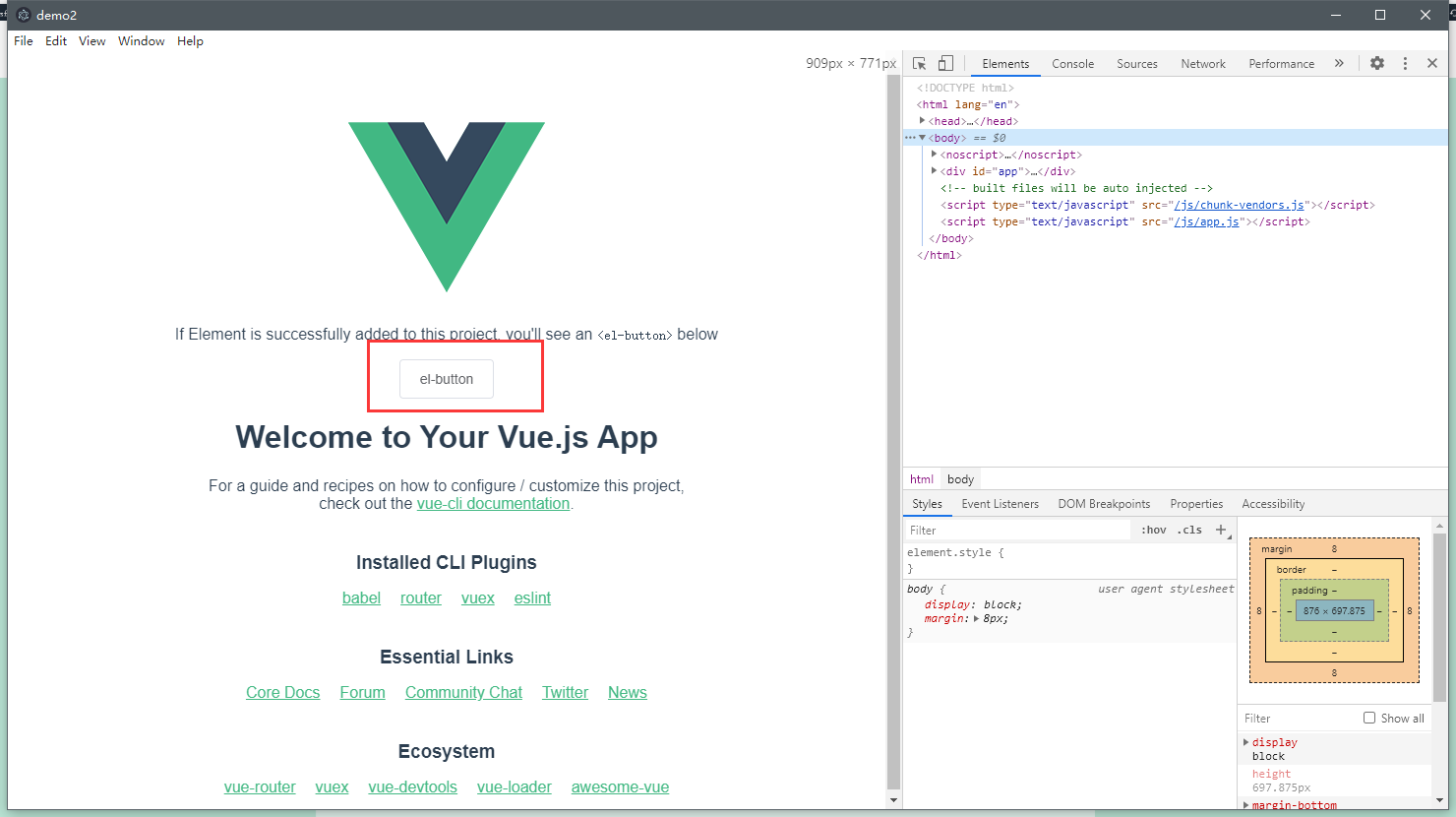Open the vue-router ecosystem link
The height and width of the screenshot is (817, 1456).
pos(260,786)
